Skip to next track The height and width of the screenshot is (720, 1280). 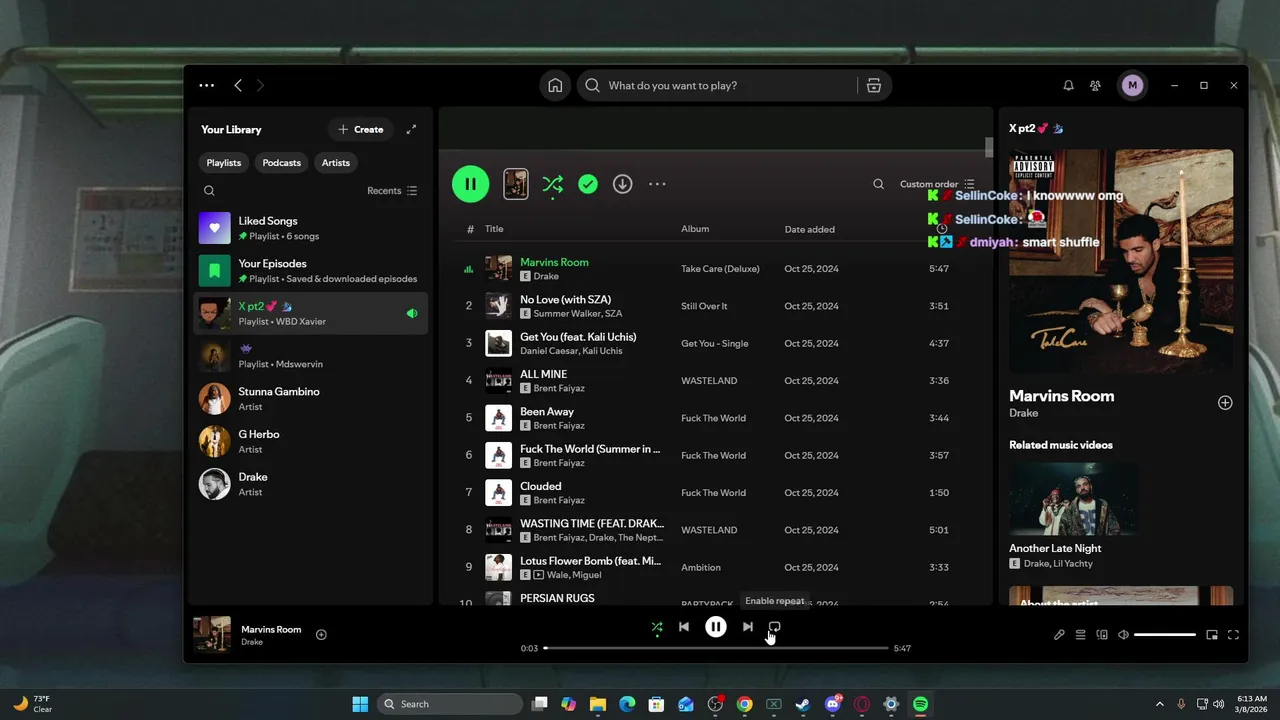(x=747, y=627)
